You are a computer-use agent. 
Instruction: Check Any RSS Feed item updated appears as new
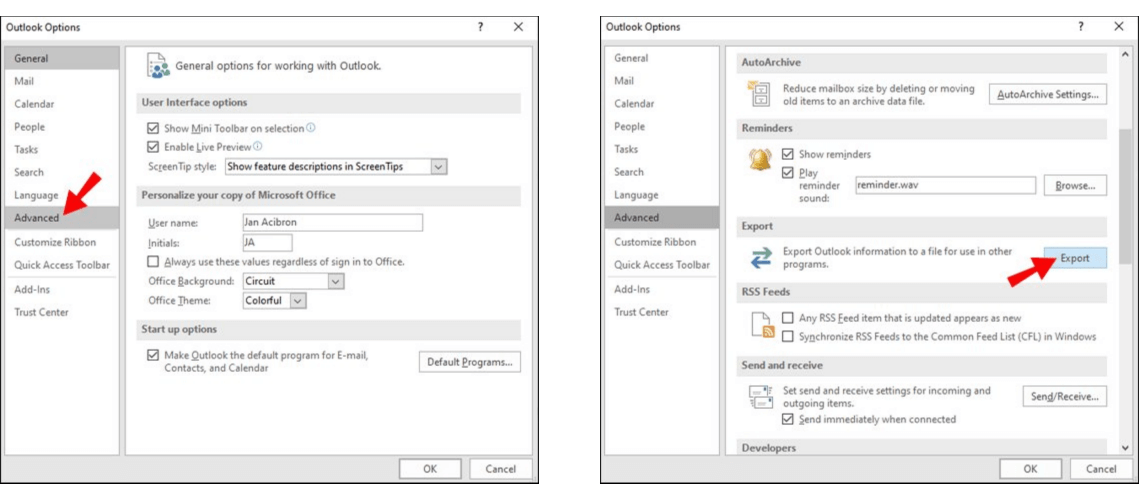click(x=787, y=318)
